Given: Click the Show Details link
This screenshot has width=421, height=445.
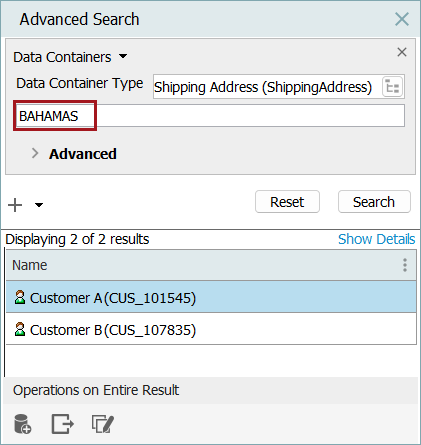Looking at the screenshot, I should click(376, 239).
